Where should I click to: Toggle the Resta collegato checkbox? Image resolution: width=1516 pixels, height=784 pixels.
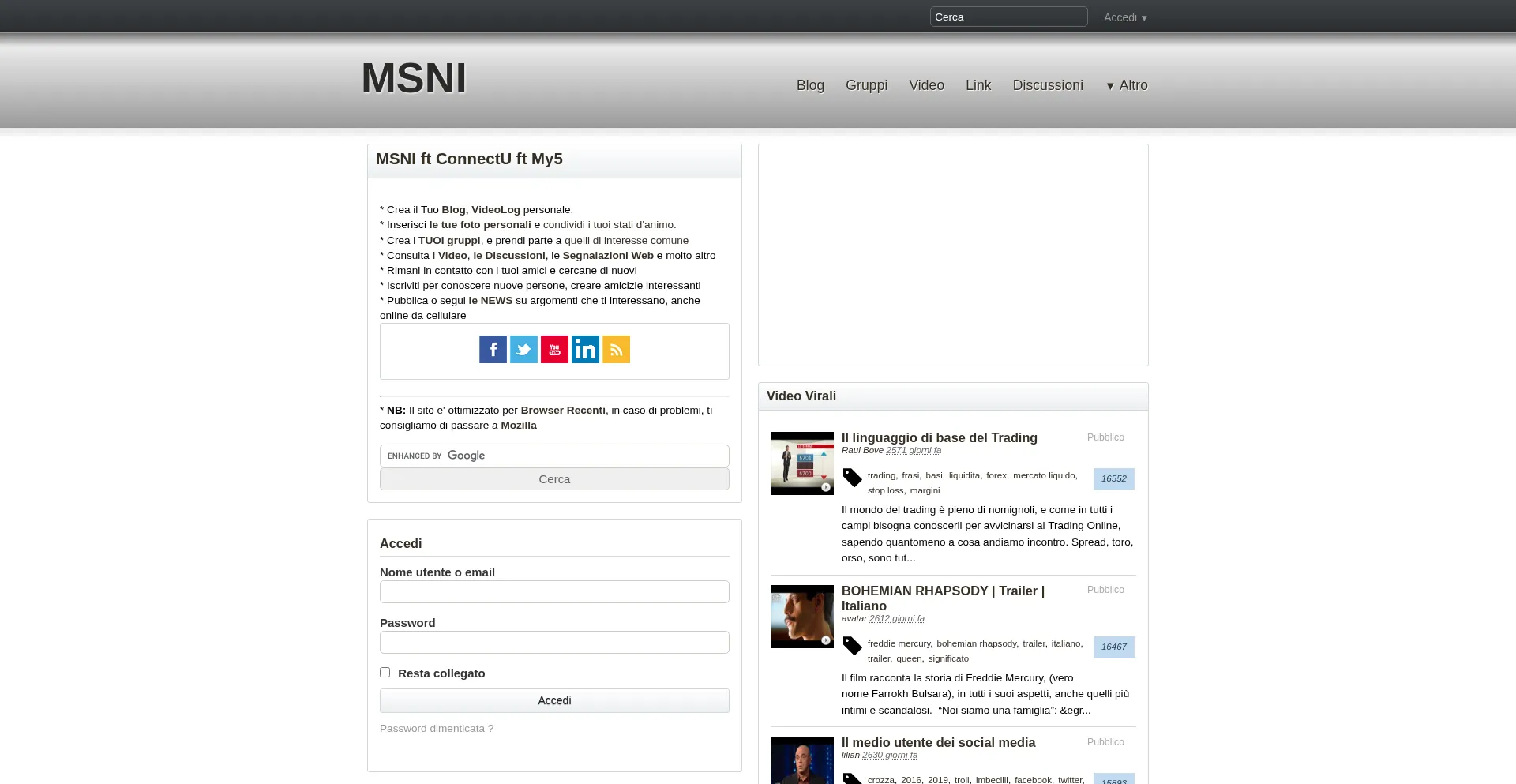pos(385,673)
